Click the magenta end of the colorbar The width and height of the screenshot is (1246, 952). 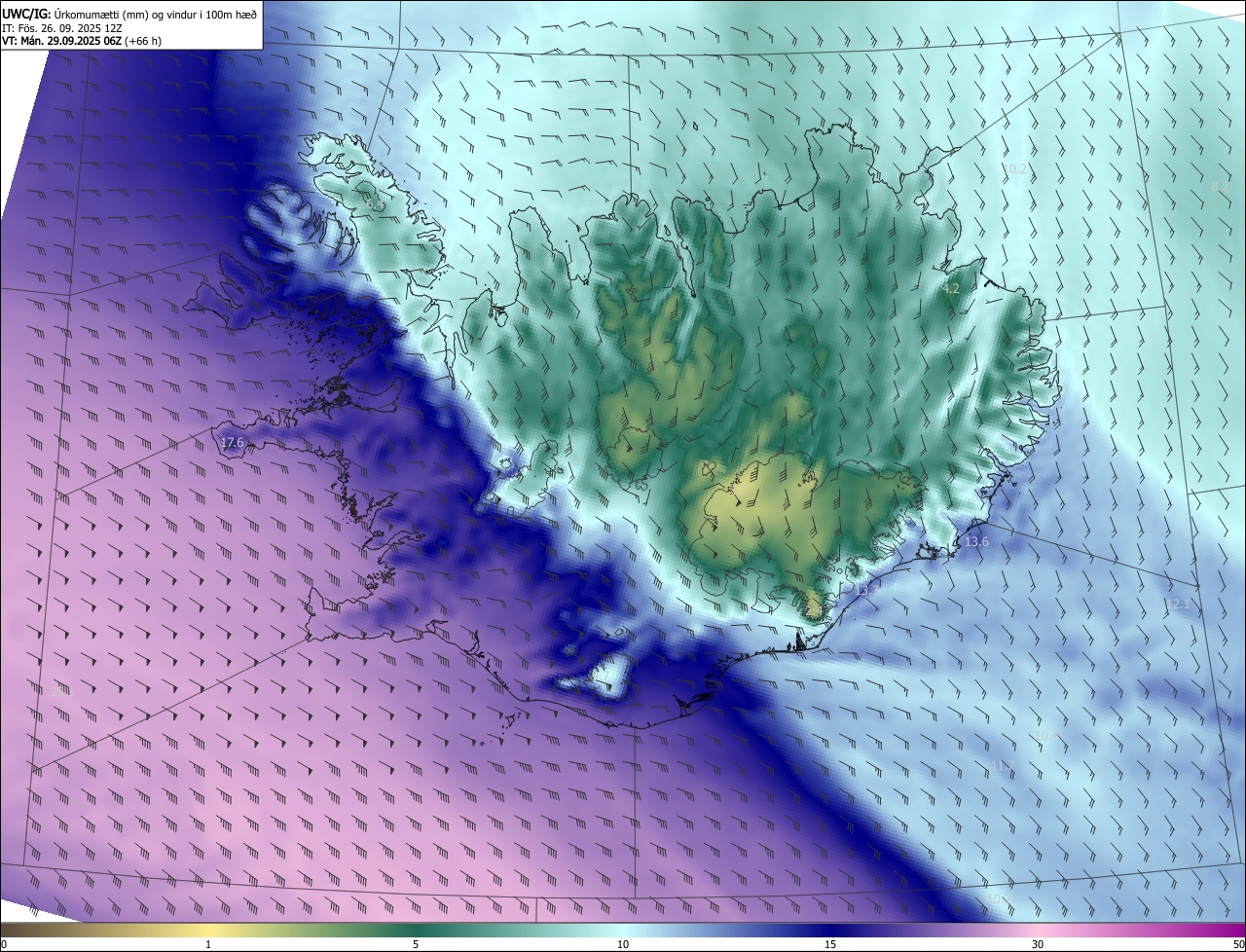(x=1227, y=931)
